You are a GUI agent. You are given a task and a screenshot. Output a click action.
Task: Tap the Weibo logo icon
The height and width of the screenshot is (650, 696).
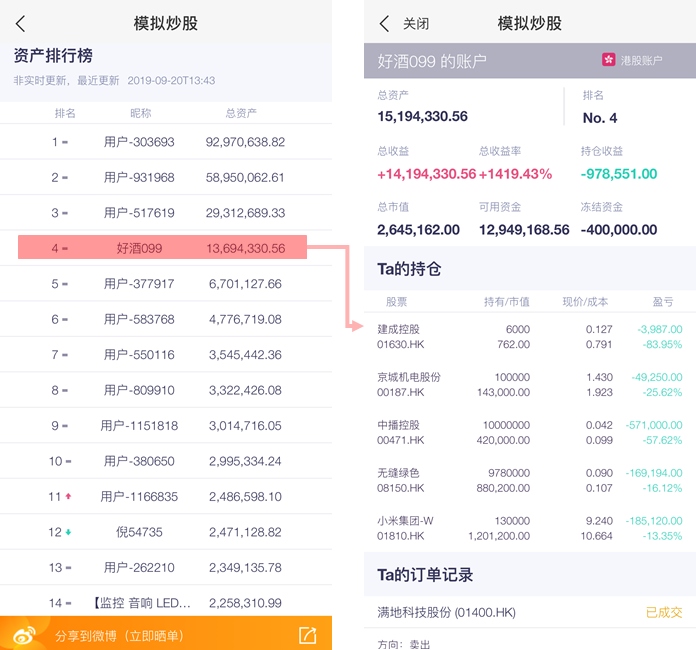tap(24, 635)
